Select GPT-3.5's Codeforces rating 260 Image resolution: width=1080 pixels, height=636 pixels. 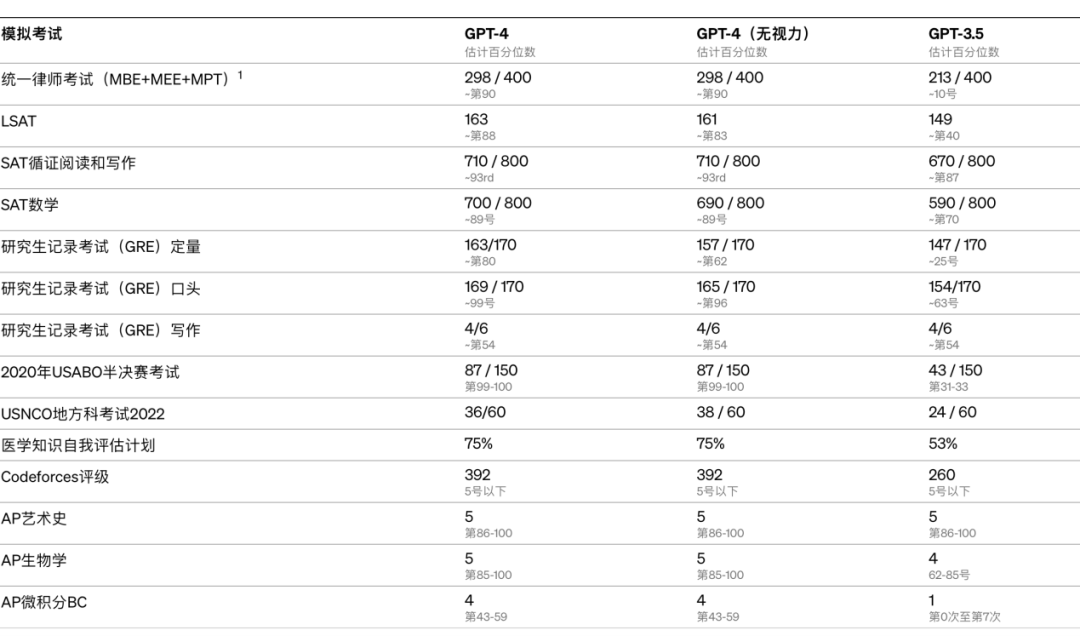click(x=942, y=476)
